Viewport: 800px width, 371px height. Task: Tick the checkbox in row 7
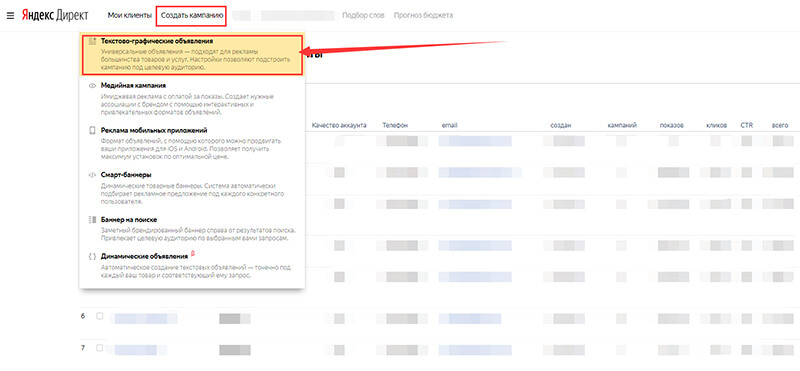(x=99, y=348)
